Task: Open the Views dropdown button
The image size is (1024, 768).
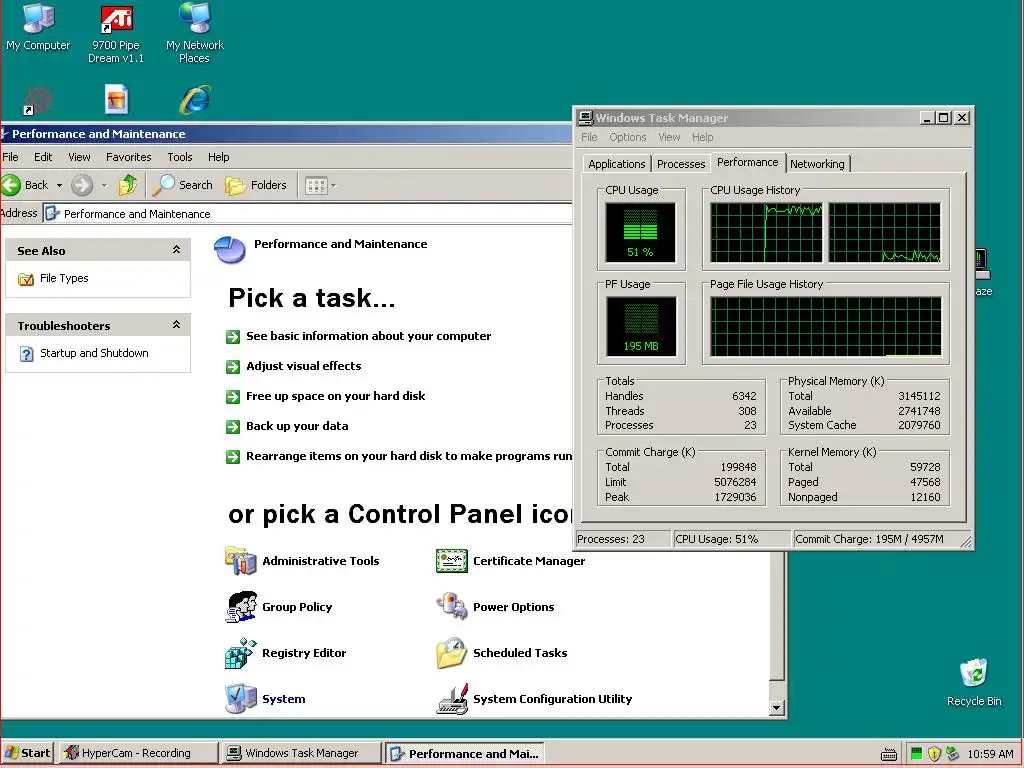Action: tap(321, 185)
